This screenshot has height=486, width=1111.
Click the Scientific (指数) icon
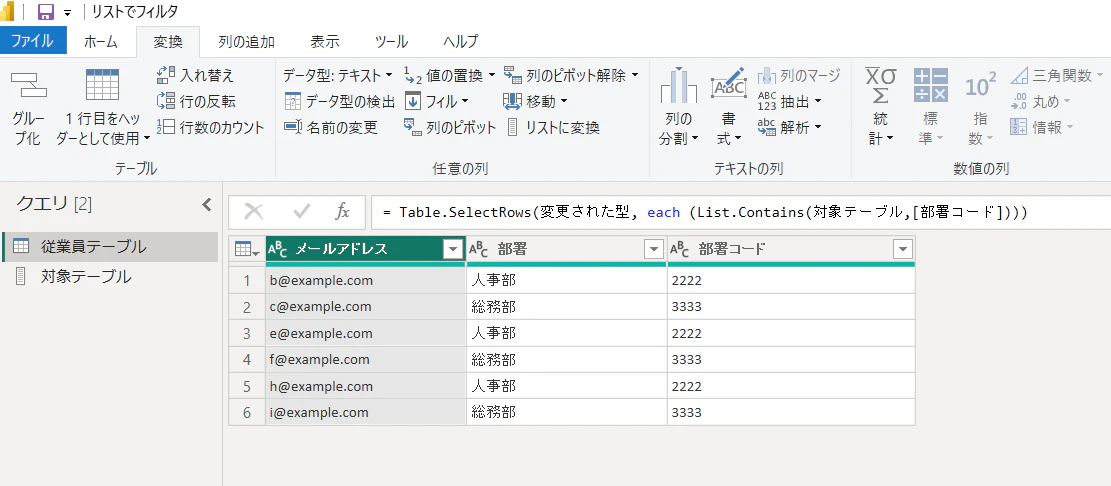click(x=981, y=86)
